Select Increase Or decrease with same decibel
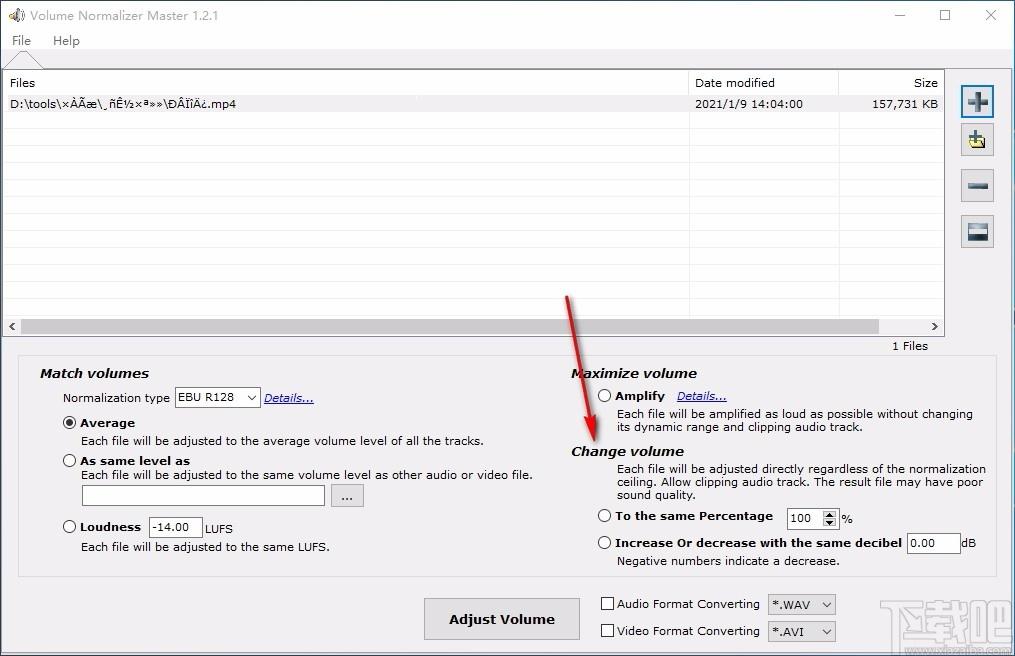 click(x=604, y=543)
